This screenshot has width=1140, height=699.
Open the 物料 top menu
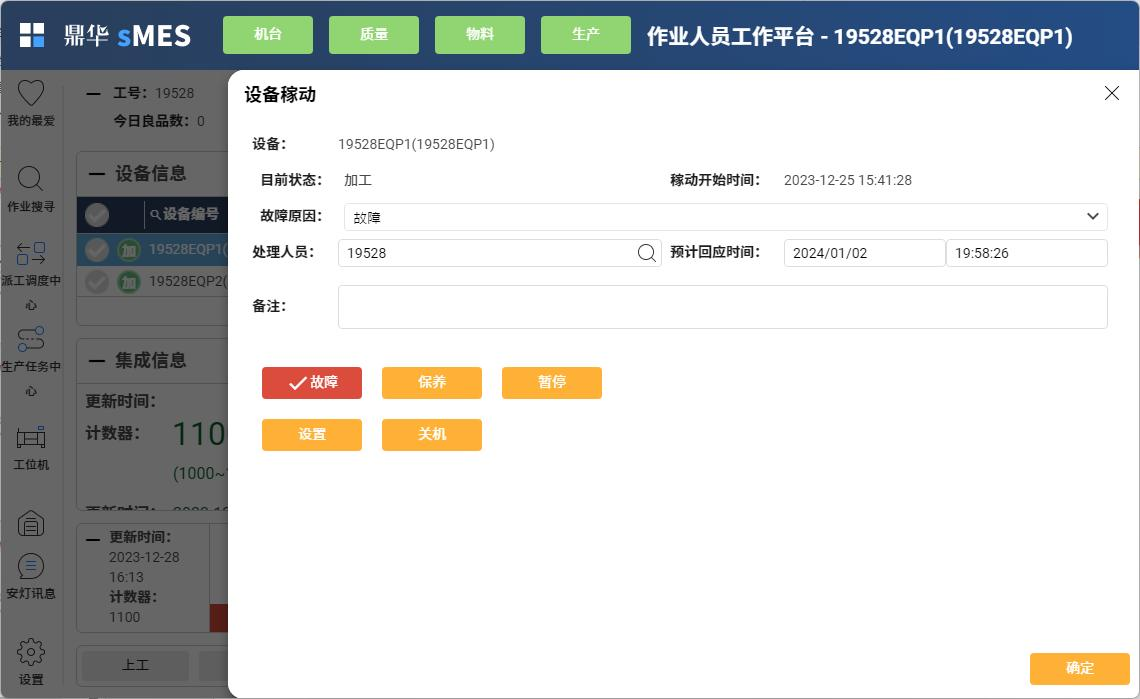(x=480, y=35)
